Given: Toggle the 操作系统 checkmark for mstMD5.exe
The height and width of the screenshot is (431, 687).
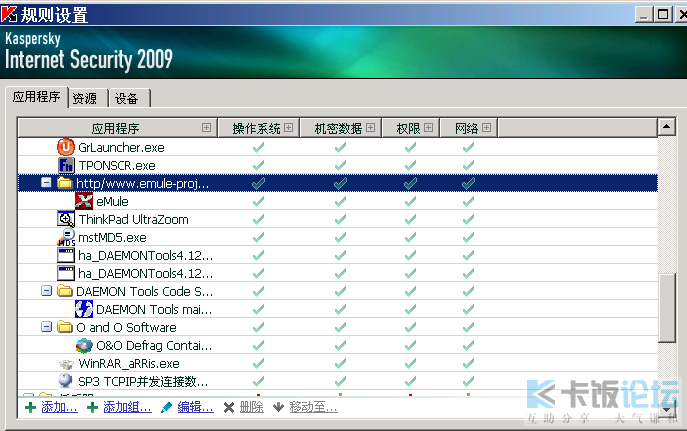Looking at the screenshot, I should [x=258, y=237].
